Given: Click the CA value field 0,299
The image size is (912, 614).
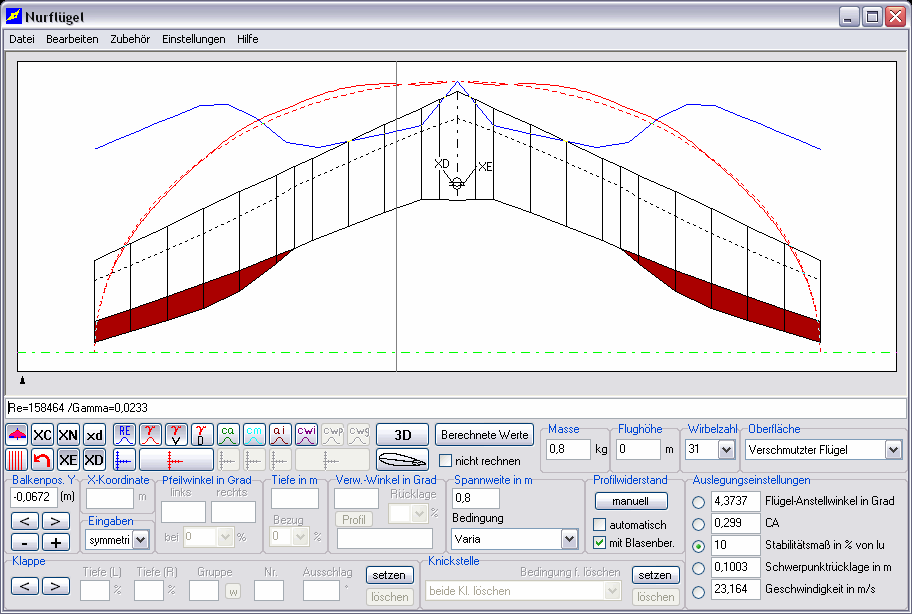Looking at the screenshot, I should point(736,523).
